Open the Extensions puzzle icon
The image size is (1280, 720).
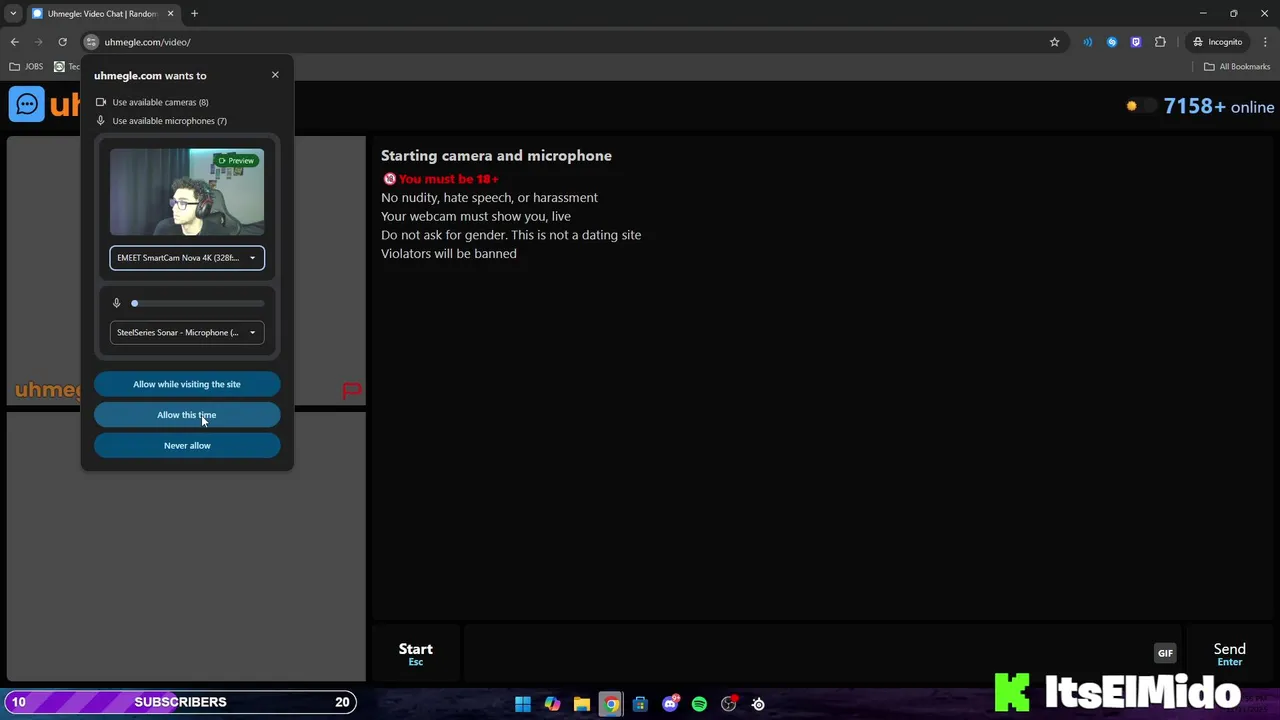[x=1160, y=42]
